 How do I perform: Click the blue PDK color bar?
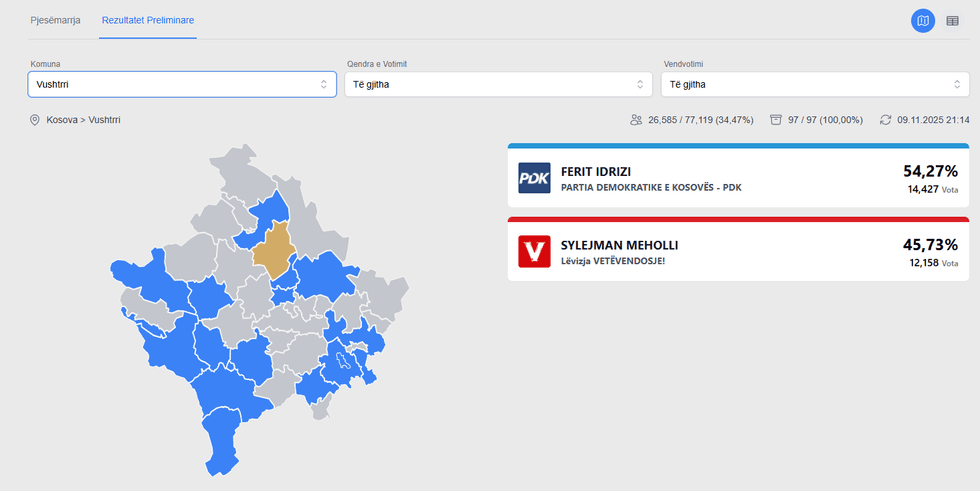(x=737, y=146)
